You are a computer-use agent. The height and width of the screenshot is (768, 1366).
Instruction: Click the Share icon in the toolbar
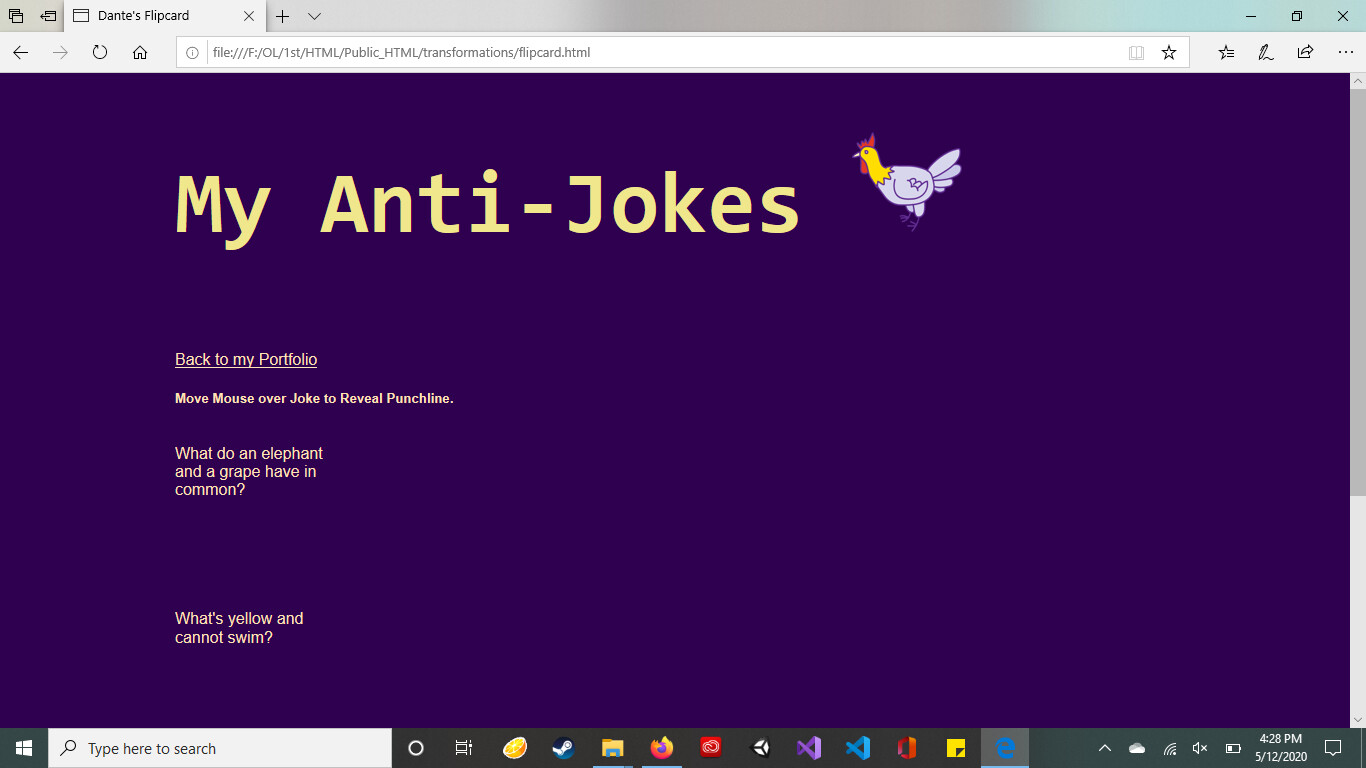coord(1304,52)
